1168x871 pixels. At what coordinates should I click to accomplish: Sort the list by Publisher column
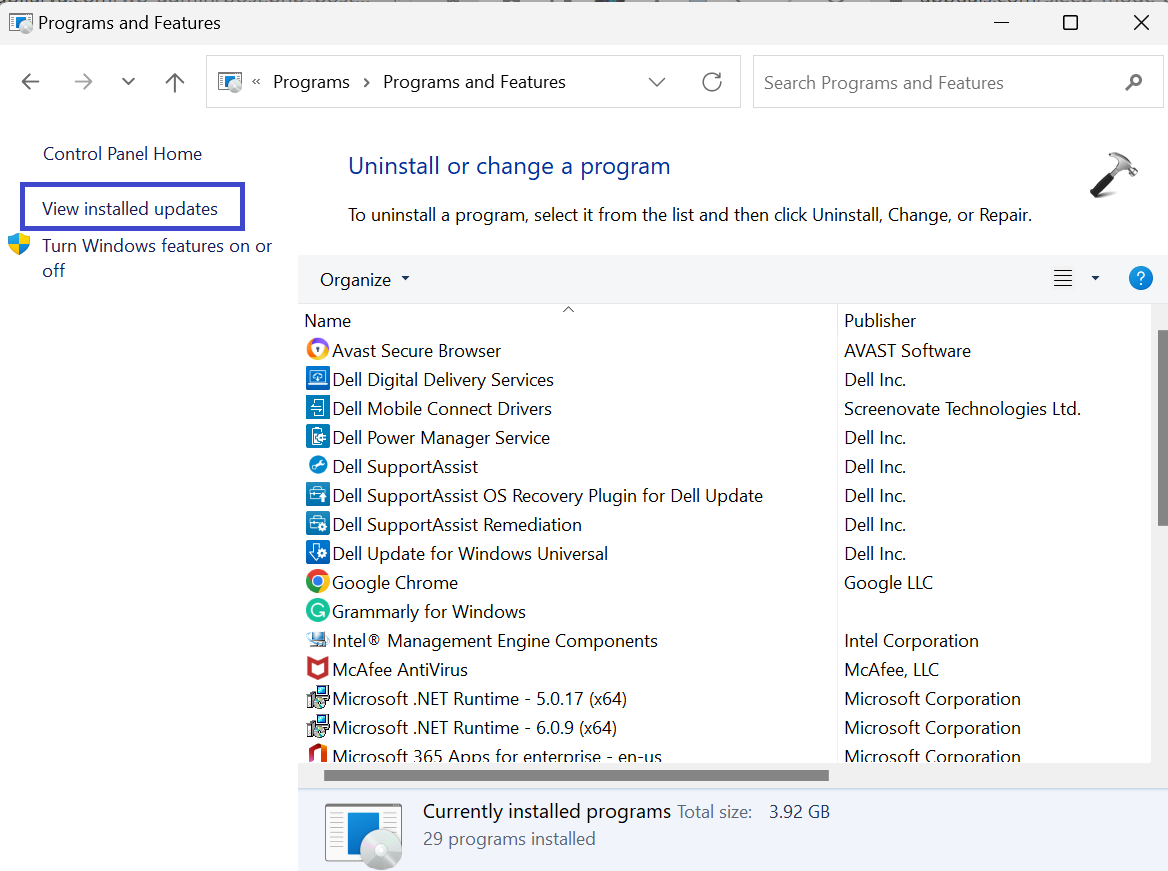(880, 321)
